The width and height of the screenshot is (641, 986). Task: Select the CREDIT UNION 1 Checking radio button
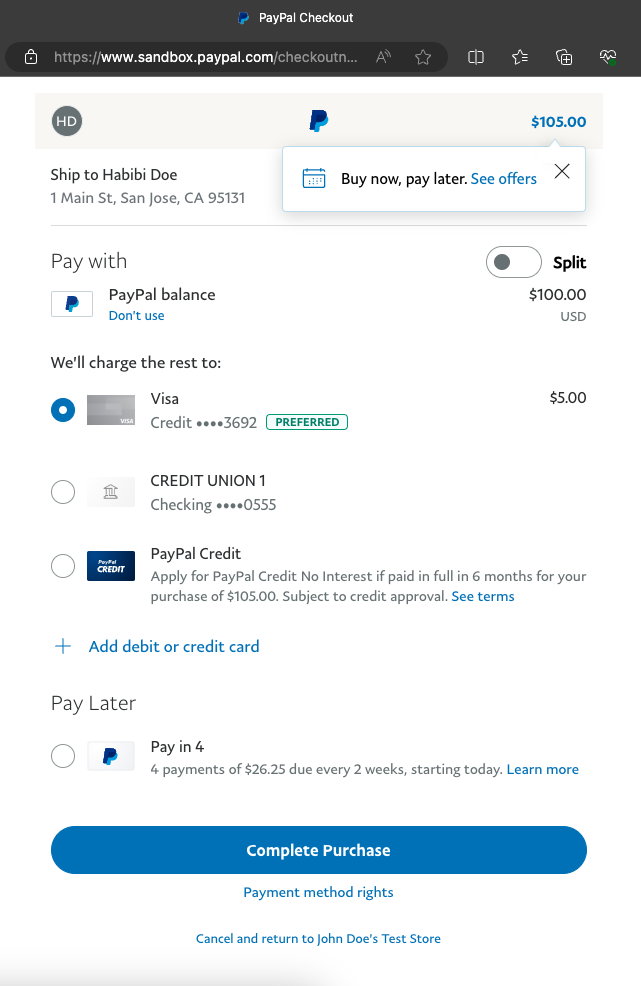[63, 492]
